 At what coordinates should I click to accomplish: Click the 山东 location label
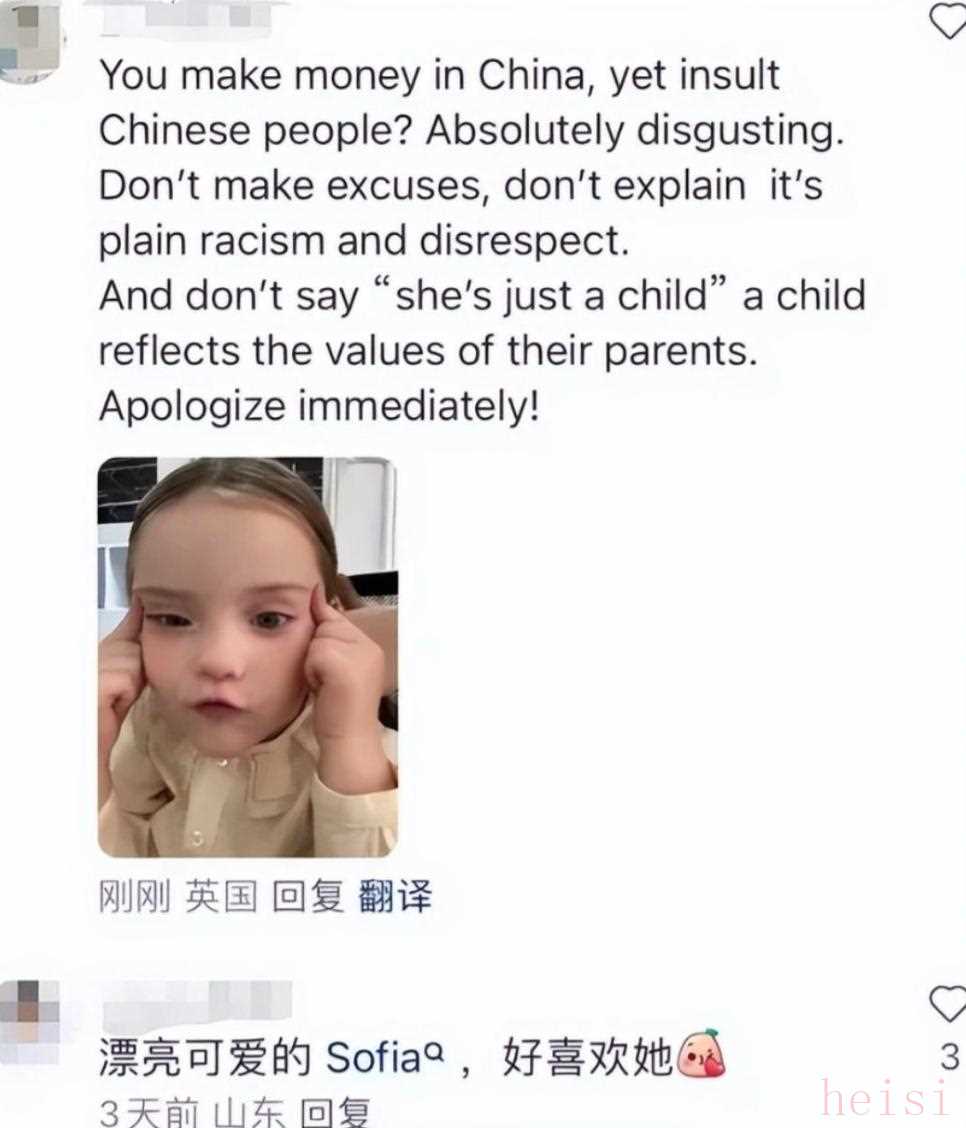tap(249, 1112)
